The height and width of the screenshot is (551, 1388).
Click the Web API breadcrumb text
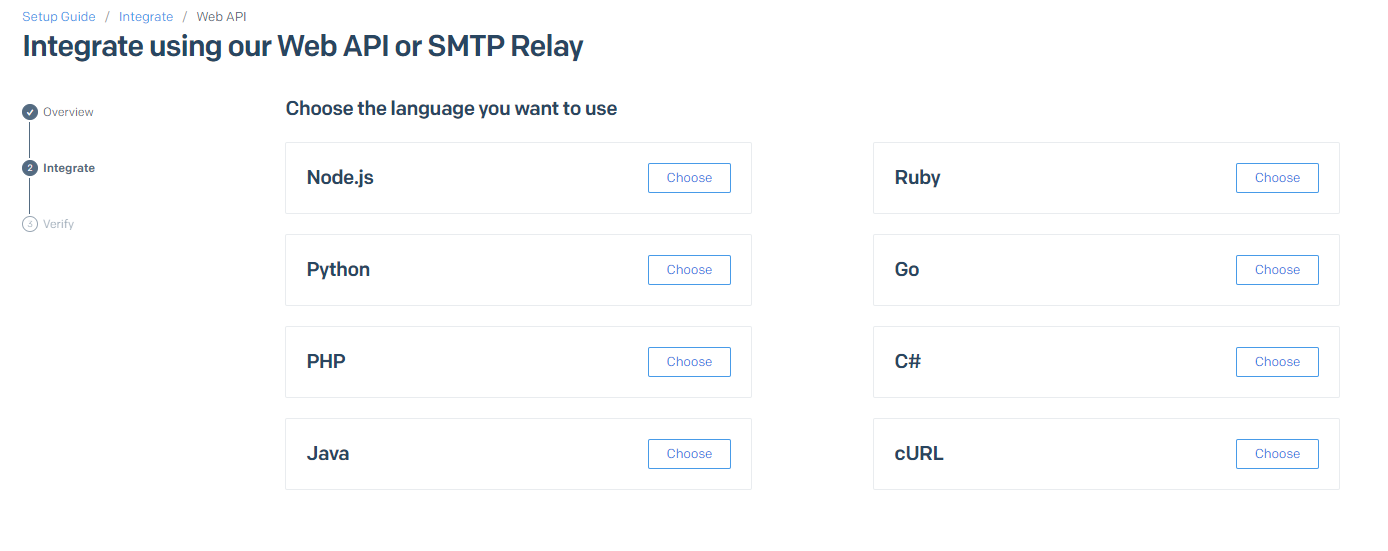coord(221,17)
